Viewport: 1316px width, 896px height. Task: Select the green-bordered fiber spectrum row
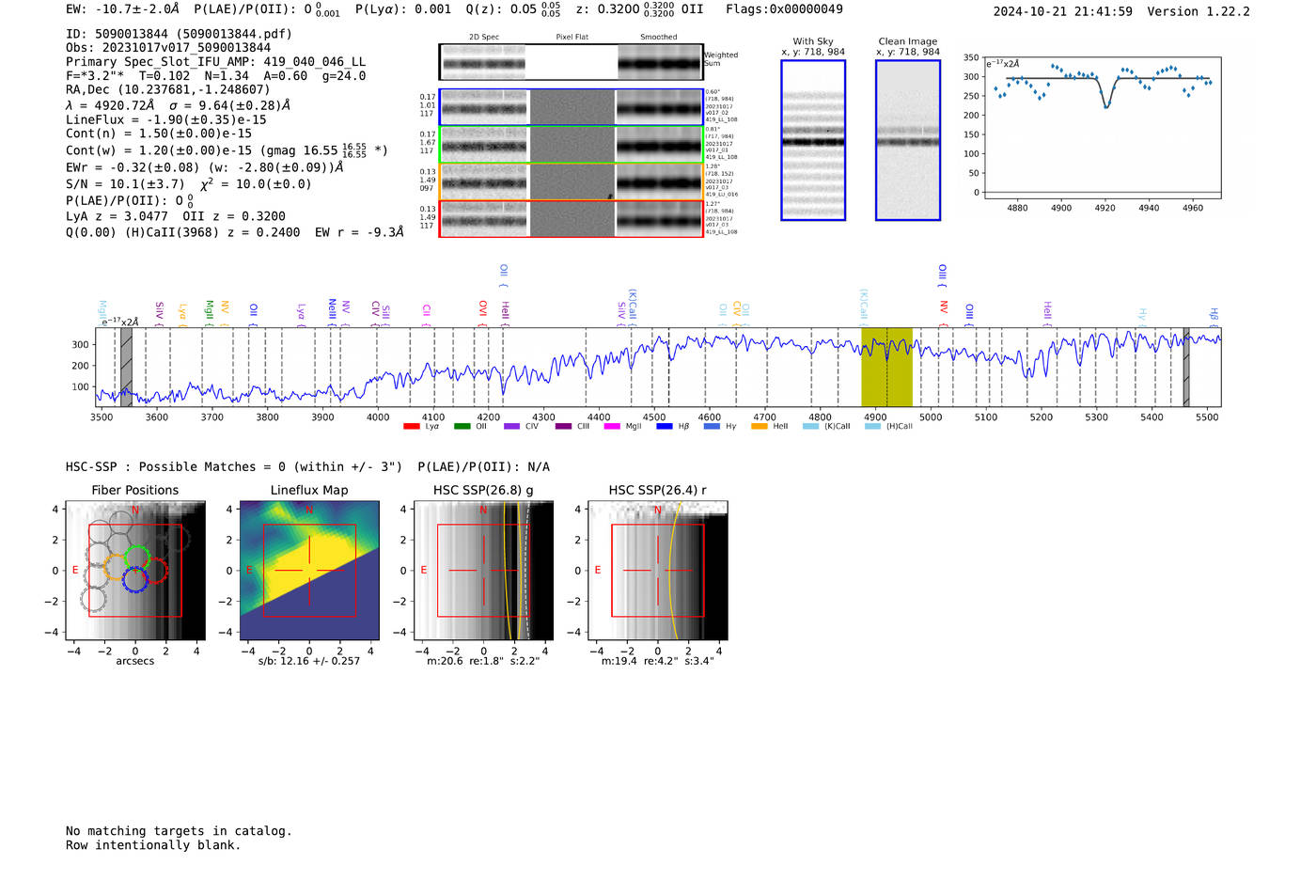click(572, 145)
